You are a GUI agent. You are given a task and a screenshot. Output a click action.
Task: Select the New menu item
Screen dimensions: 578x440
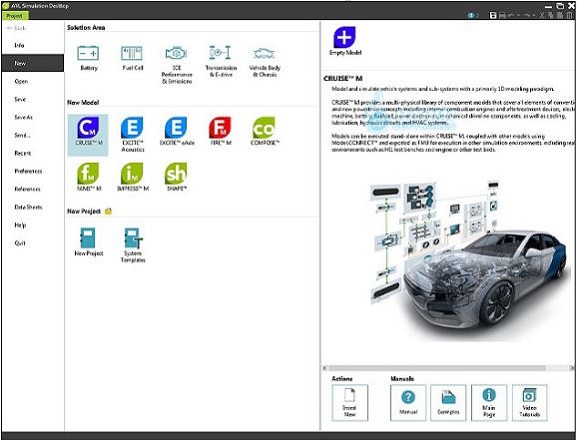[33, 63]
